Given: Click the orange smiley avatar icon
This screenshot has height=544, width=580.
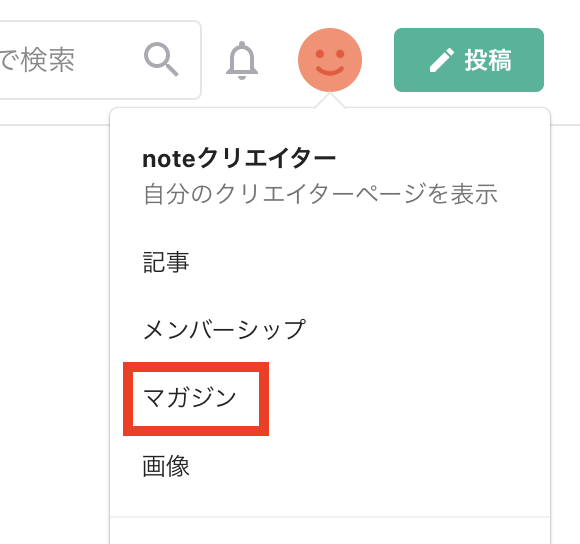Looking at the screenshot, I should pyautogui.click(x=330, y=60).
